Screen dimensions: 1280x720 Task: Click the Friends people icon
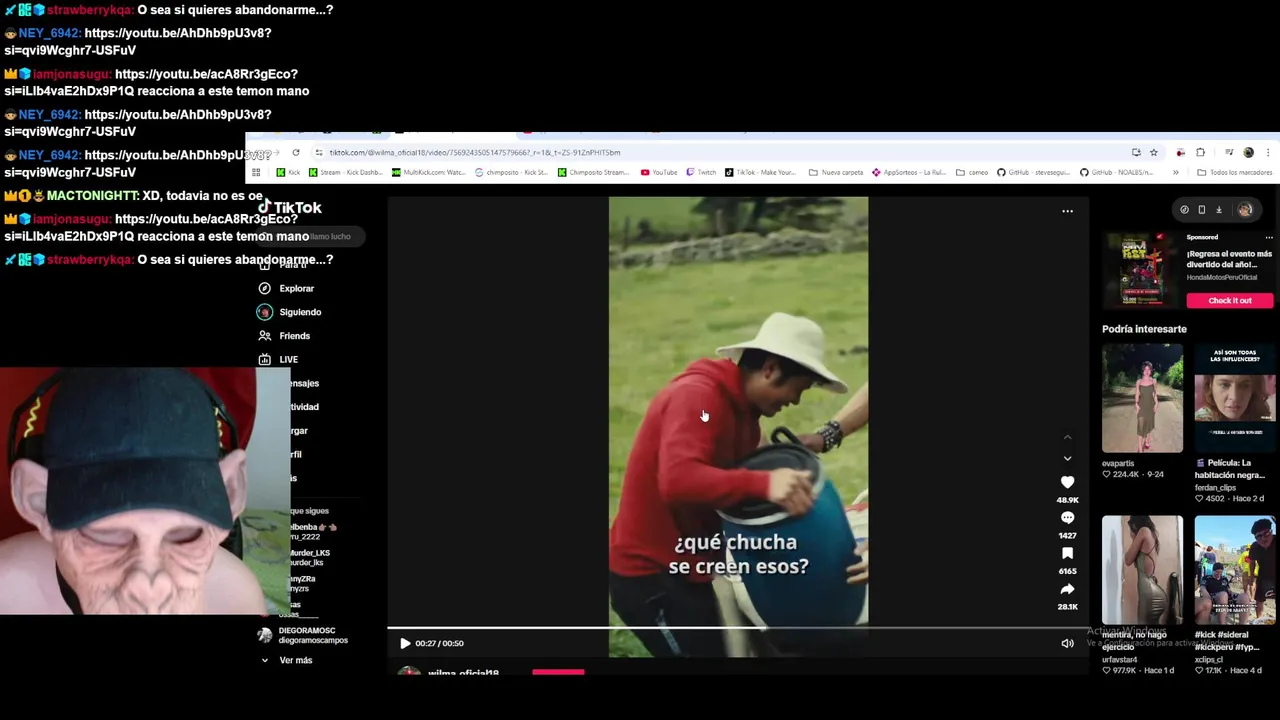pyautogui.click(x=264, y=336)
